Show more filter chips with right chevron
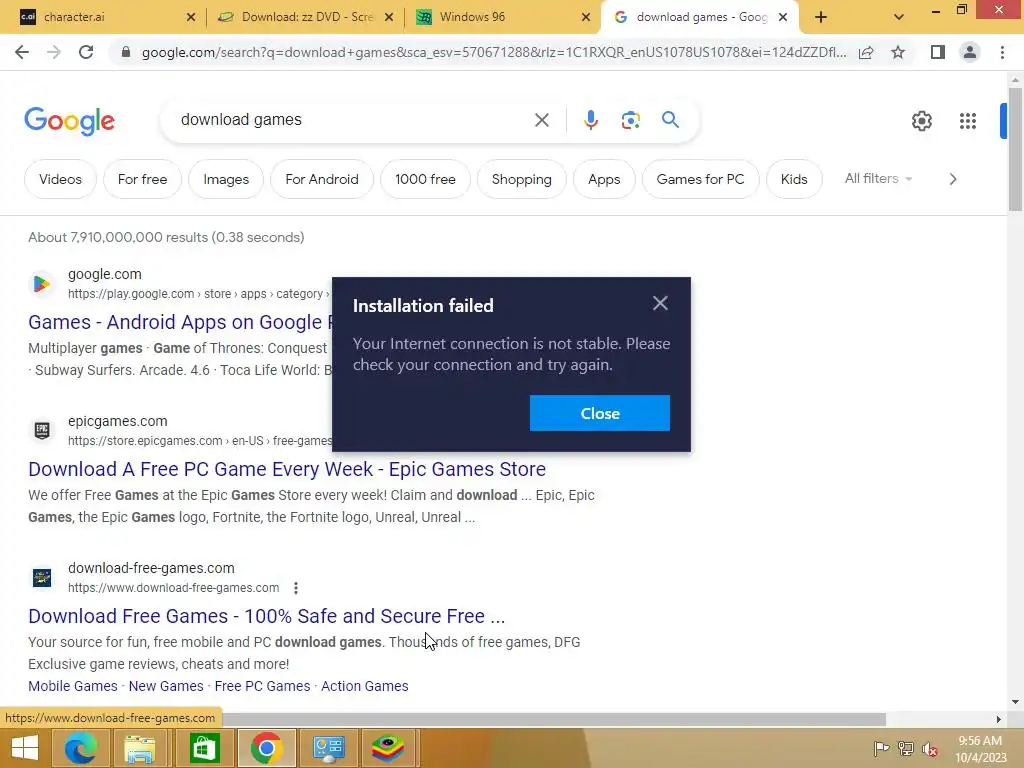The image size is (1024, 768). tap(953, 179)
